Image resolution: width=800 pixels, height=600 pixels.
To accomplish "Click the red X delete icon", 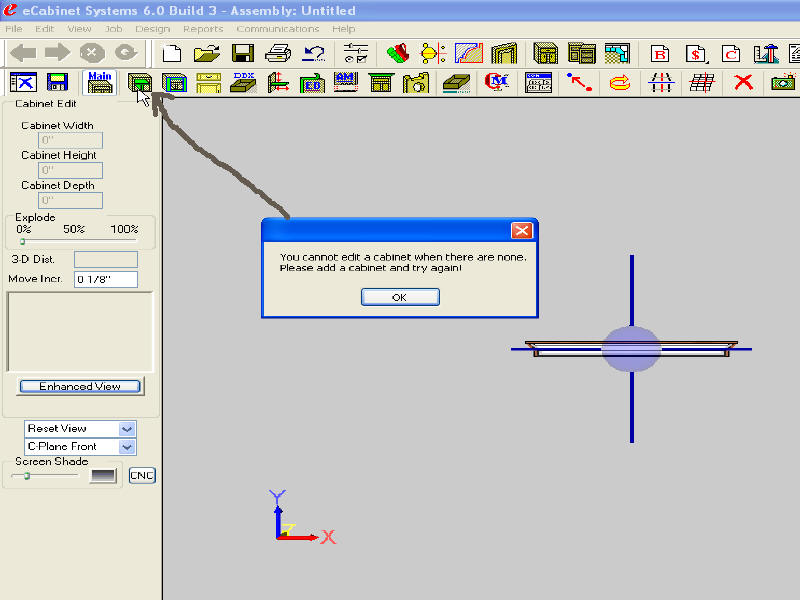I will (743, 82).
